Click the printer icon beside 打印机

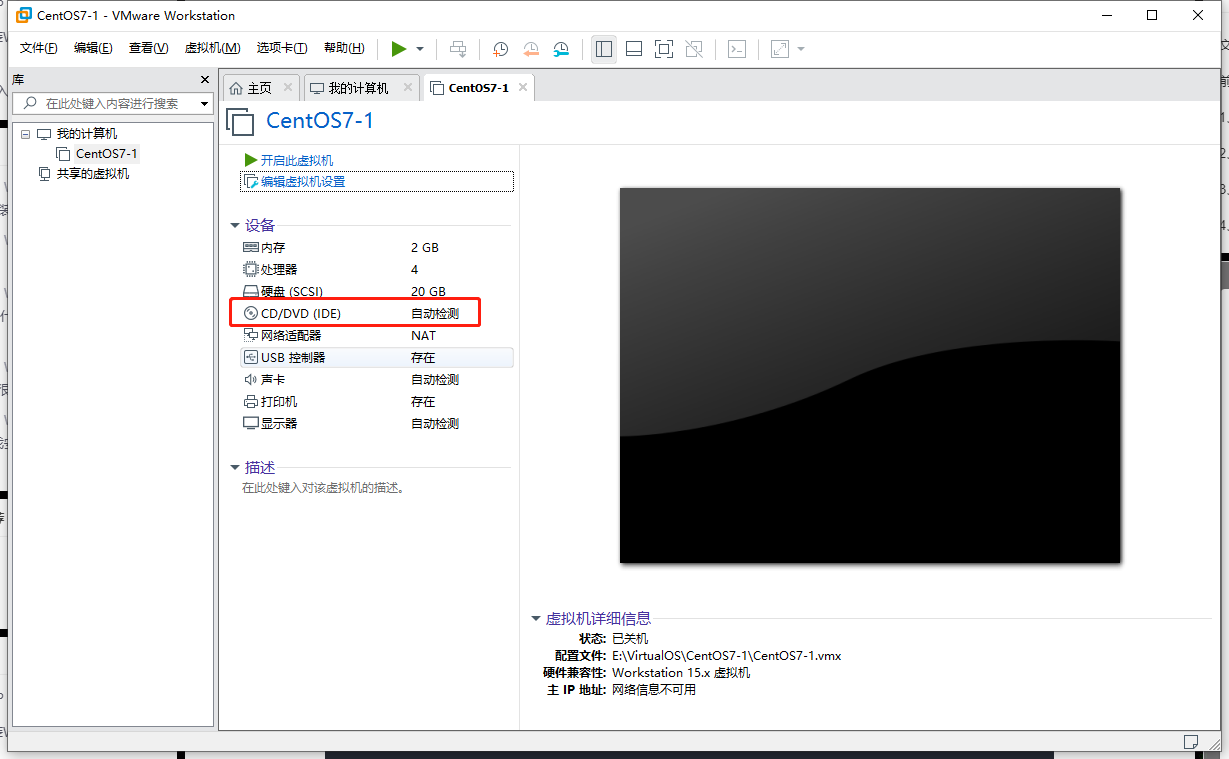251,401
